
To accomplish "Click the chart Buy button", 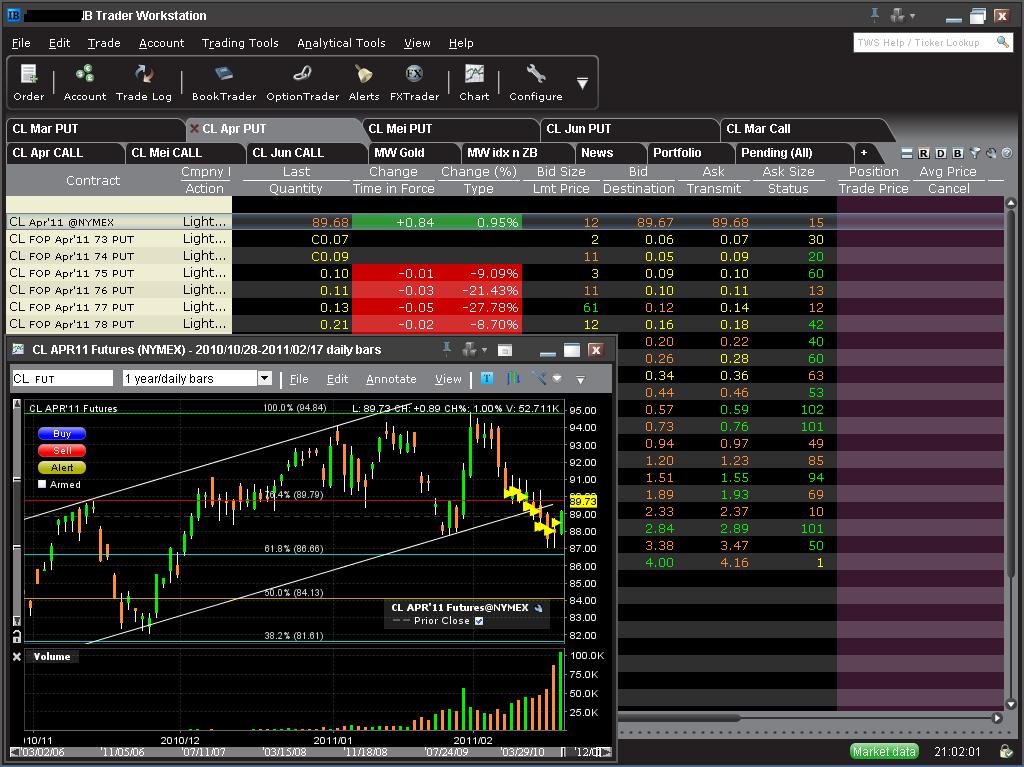I will [62, 434].
